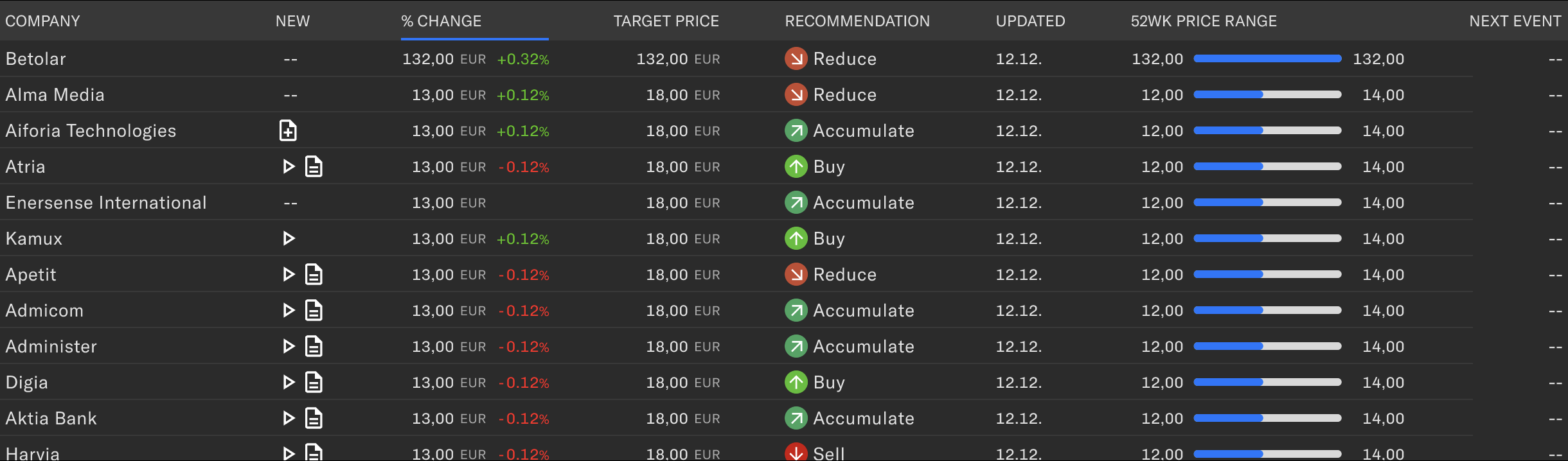Open document icon in Apetit row
Image resolution: width=1568 pixels, height=461 pixels.
point(314,275)
